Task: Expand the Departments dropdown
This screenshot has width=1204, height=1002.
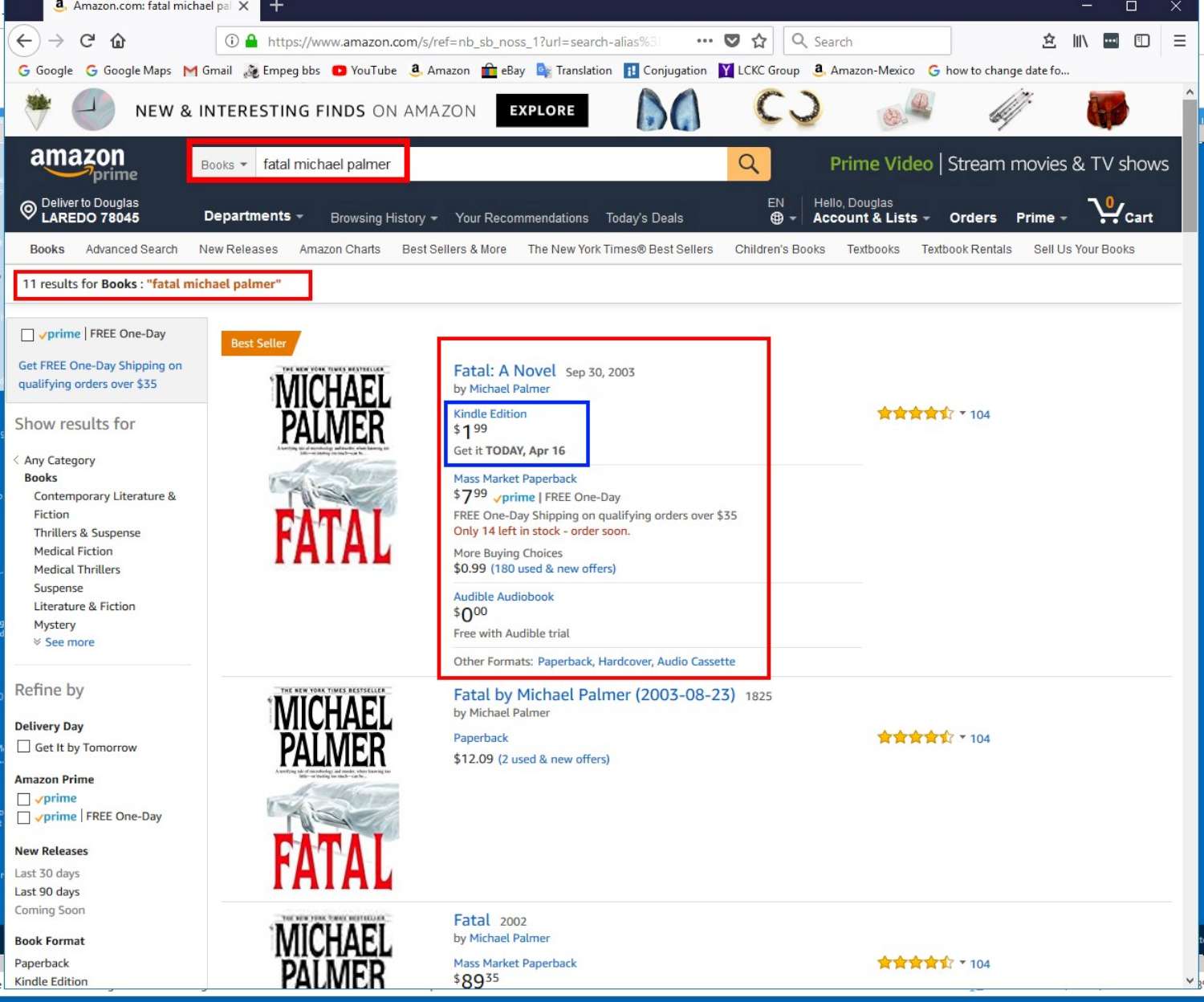Action: pyautogui.click(x=253, y=216)
